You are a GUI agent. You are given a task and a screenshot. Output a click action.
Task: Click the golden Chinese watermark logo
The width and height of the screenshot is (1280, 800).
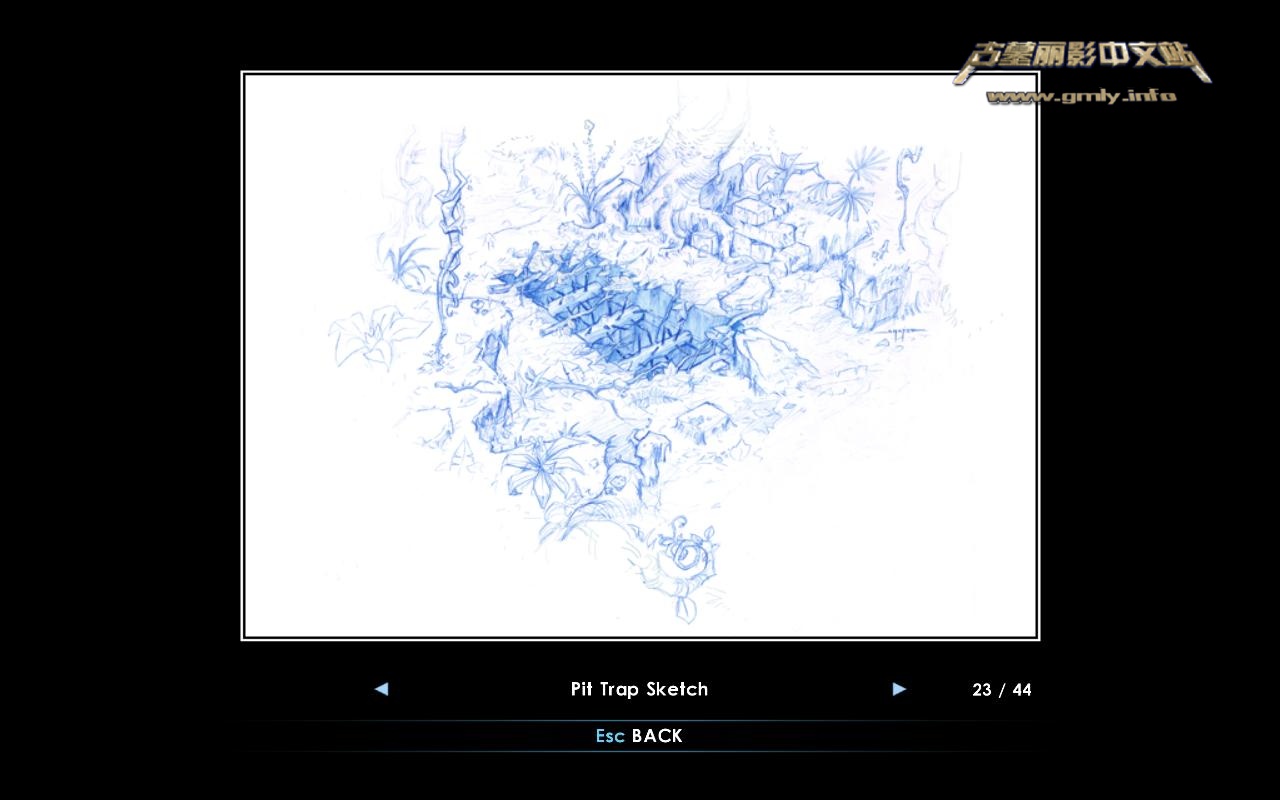click(1082, 62)
